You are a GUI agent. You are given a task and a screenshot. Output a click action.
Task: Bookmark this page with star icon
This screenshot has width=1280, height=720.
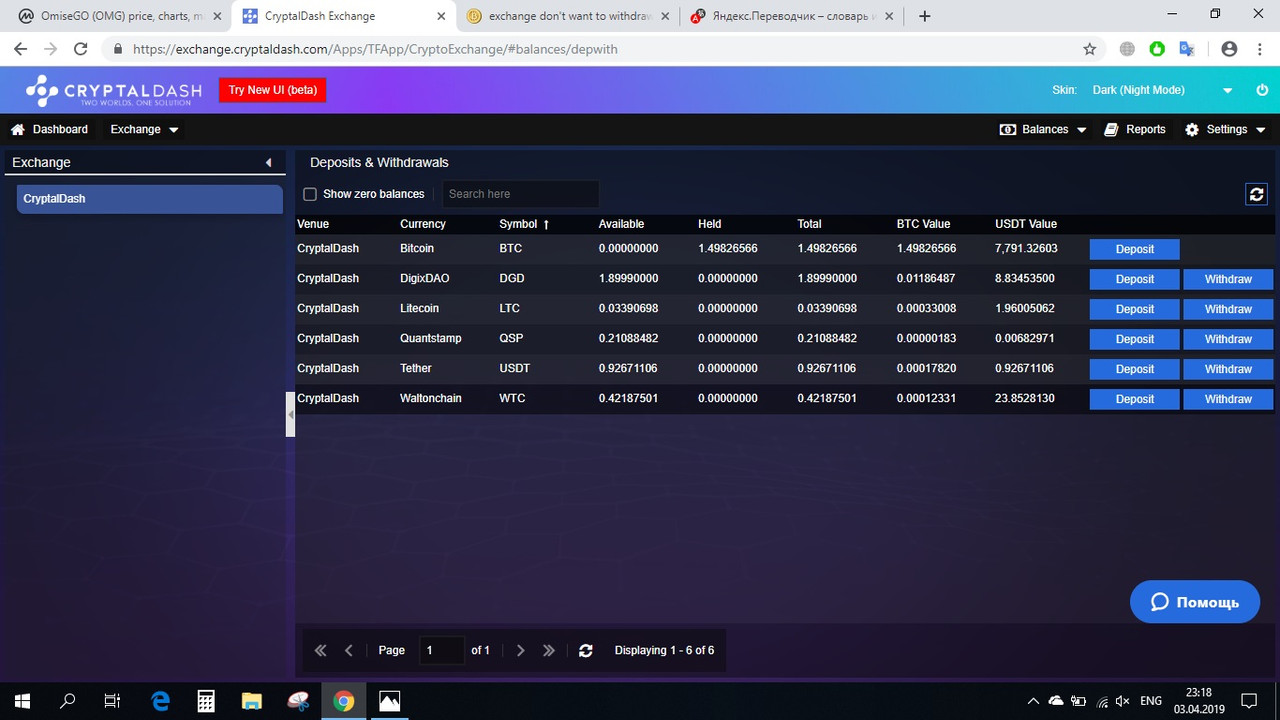click(x=1090, y=48)
